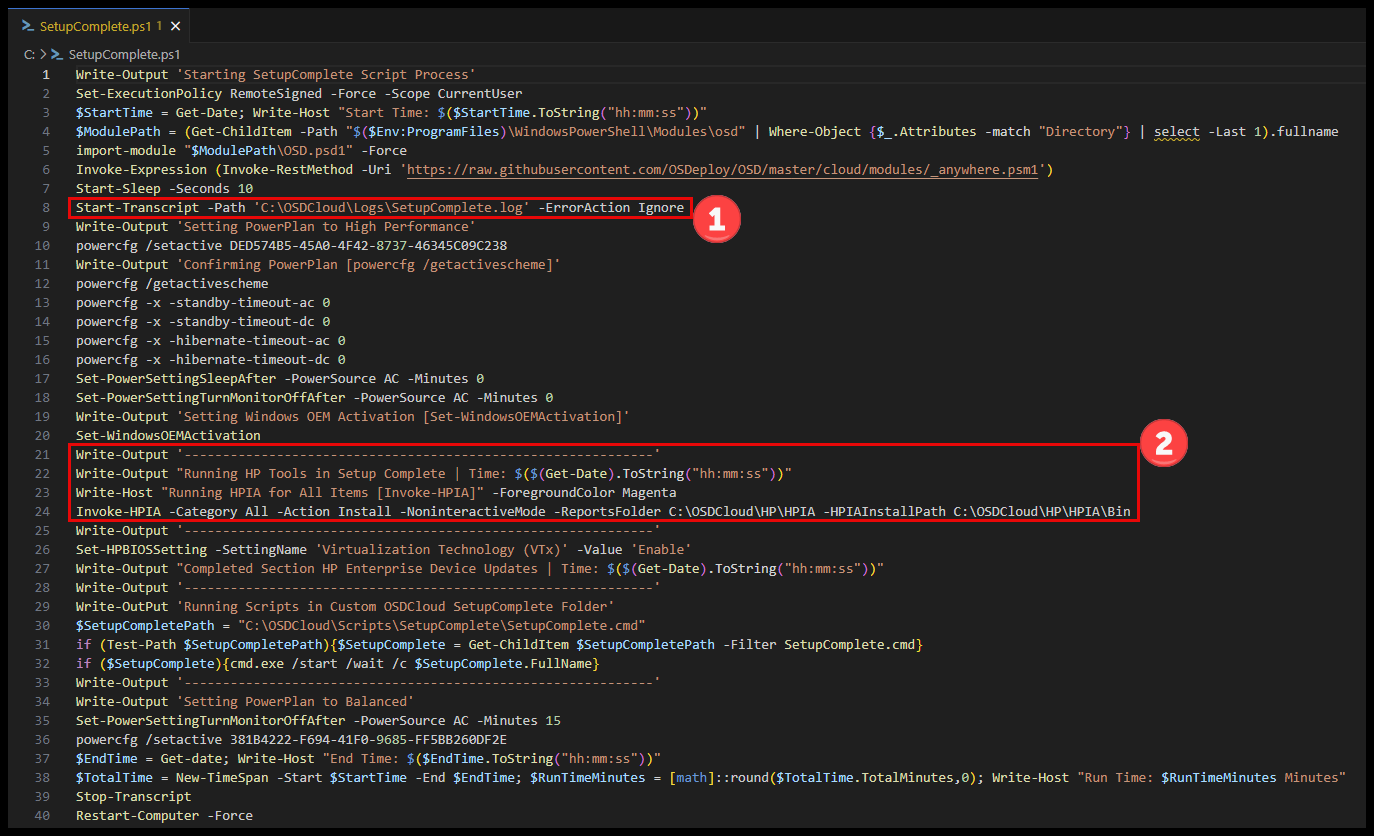Open the SetupComplete.ps1 breadcrumb dropdown

[124, 55]
